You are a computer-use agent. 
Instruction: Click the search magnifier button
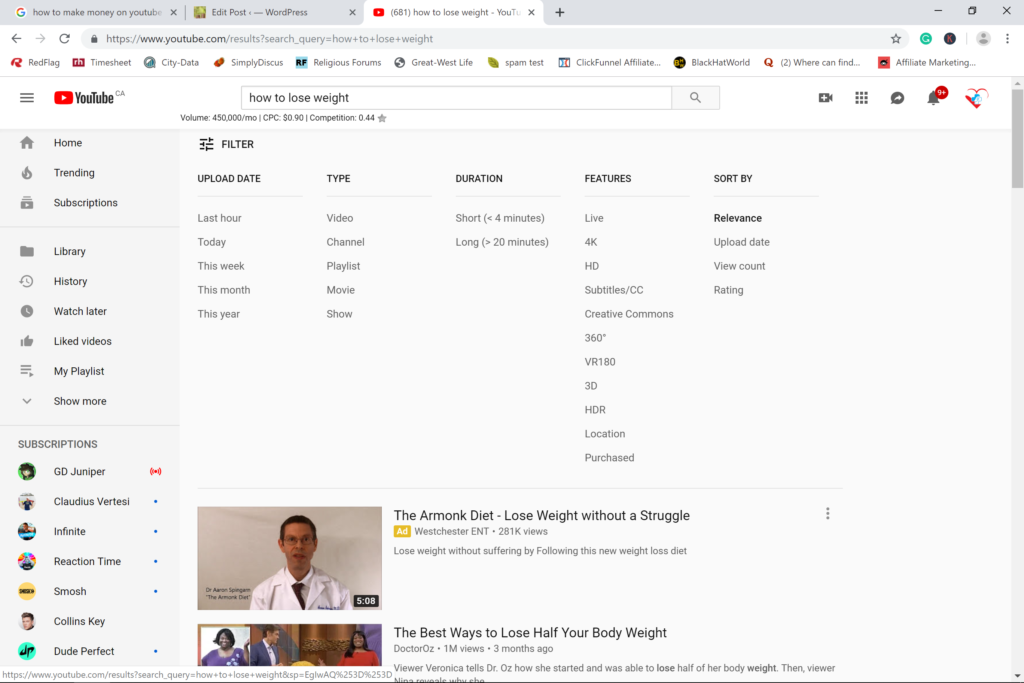[696, 98]
